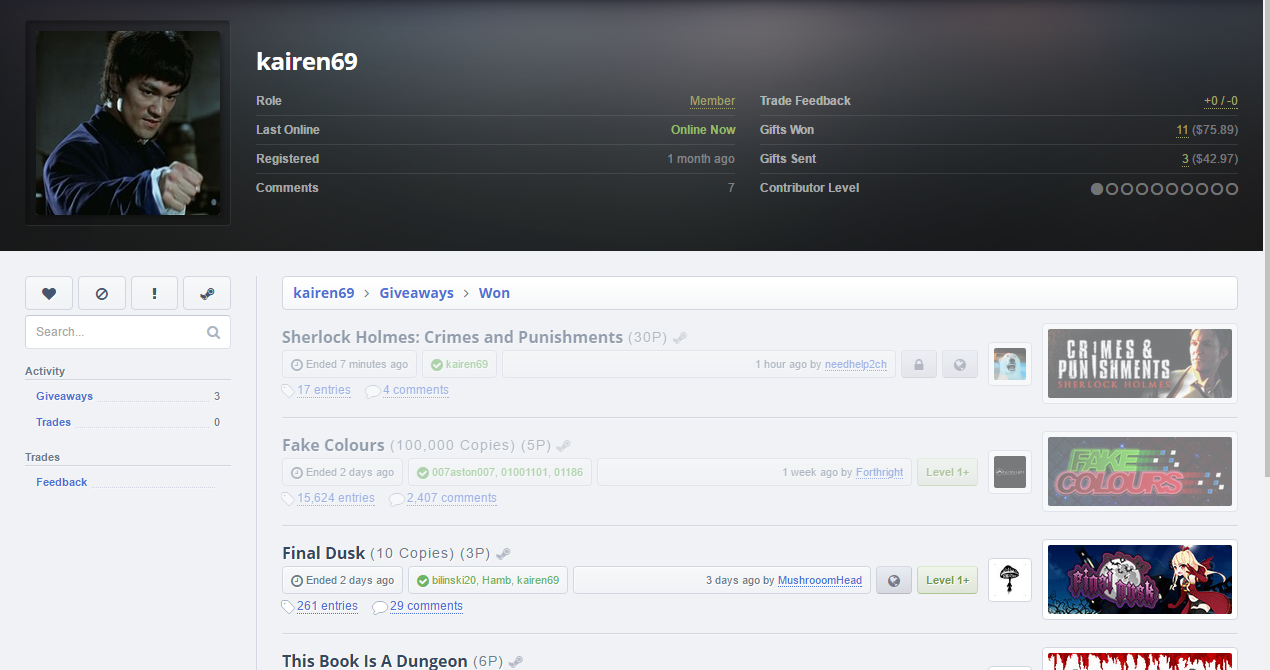
Task: Click kairen69 in the breadcrumb
Action: coord(324,293)
